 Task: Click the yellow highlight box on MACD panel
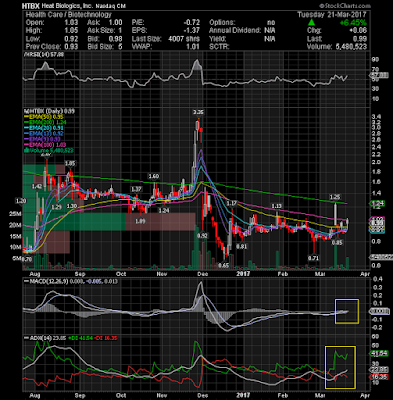(347, 311)
